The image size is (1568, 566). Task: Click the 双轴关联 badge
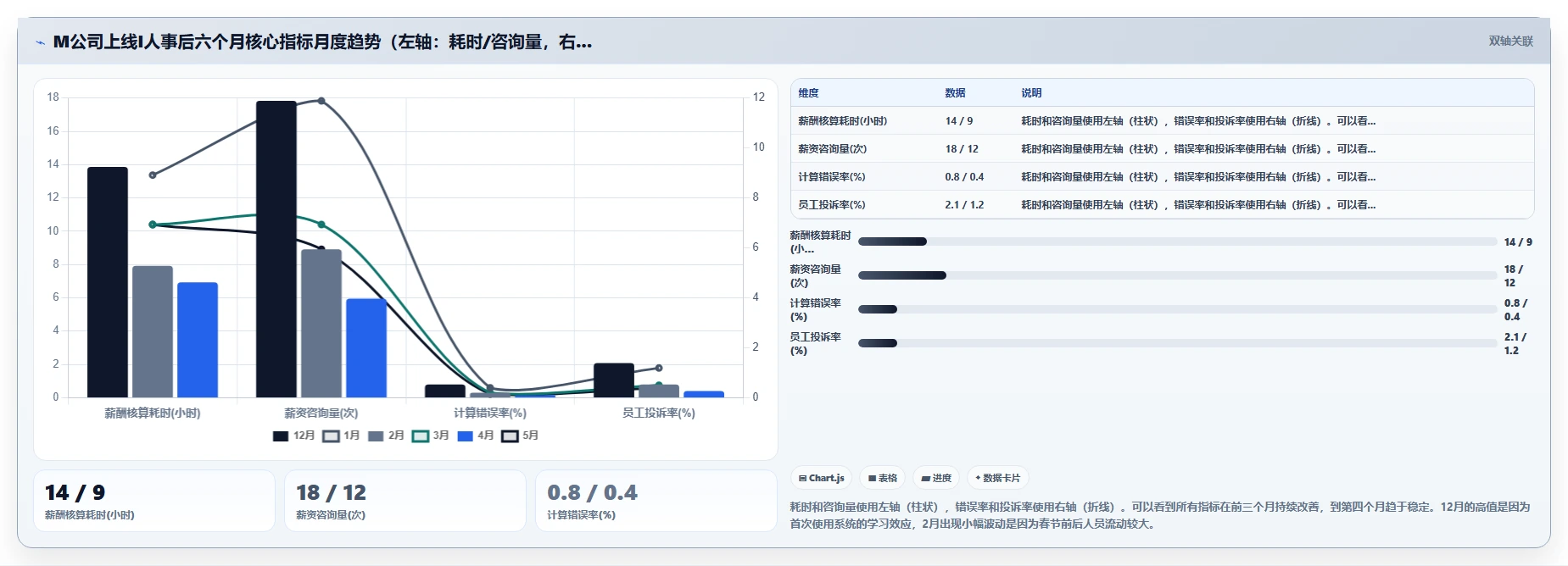click(x=1510, y=41)
